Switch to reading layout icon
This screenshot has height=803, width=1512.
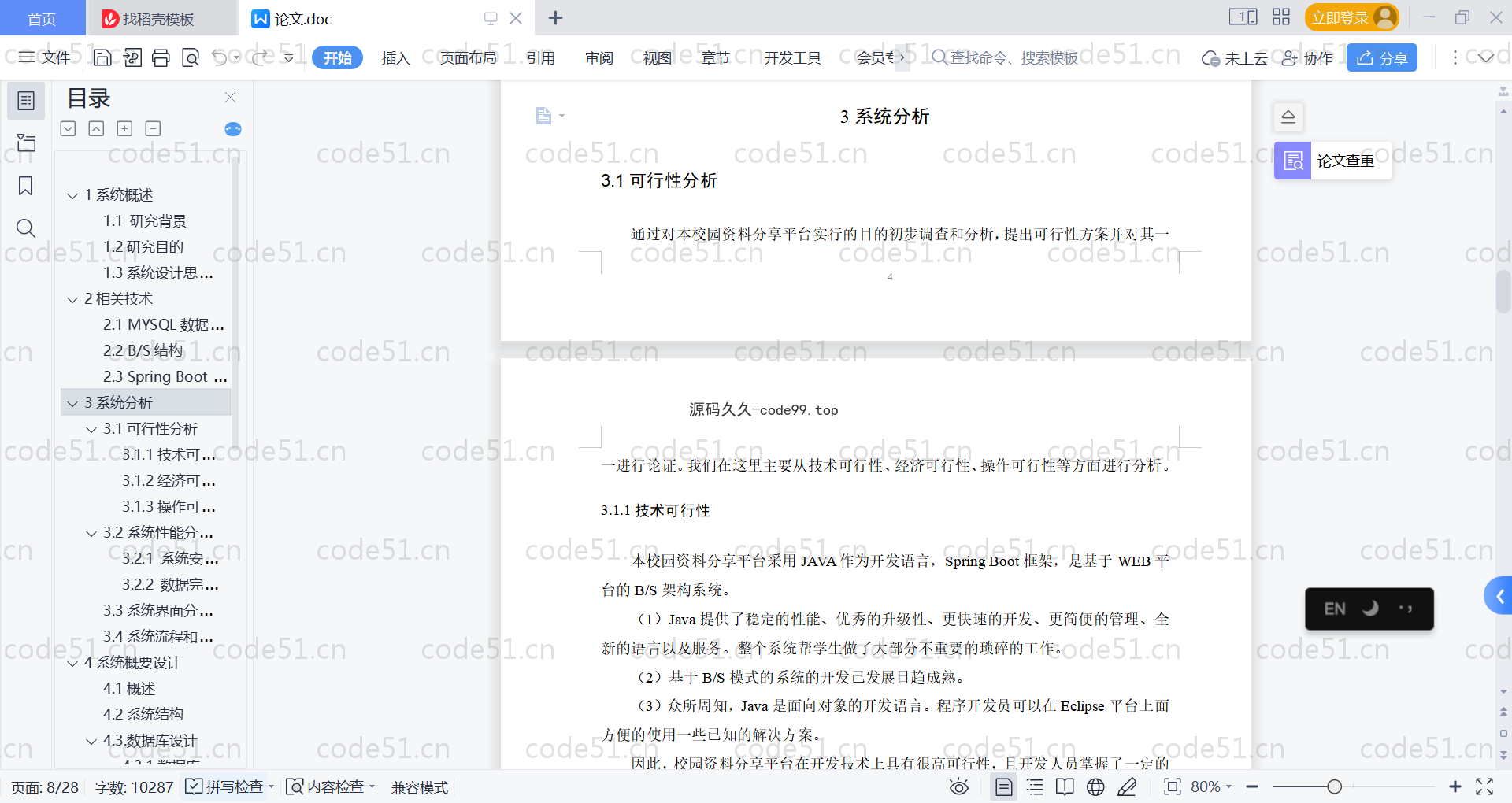tap(1065, 786)
